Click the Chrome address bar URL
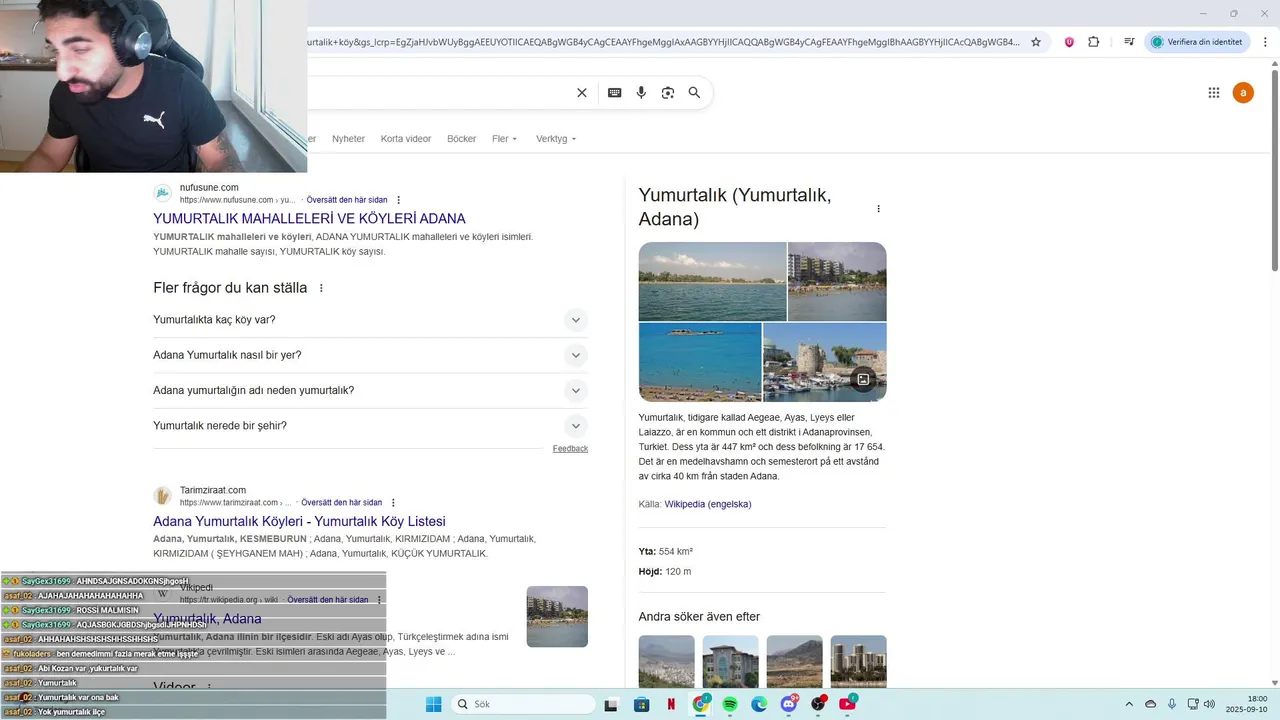The image size is (1280, 720). tap(664, 42)
